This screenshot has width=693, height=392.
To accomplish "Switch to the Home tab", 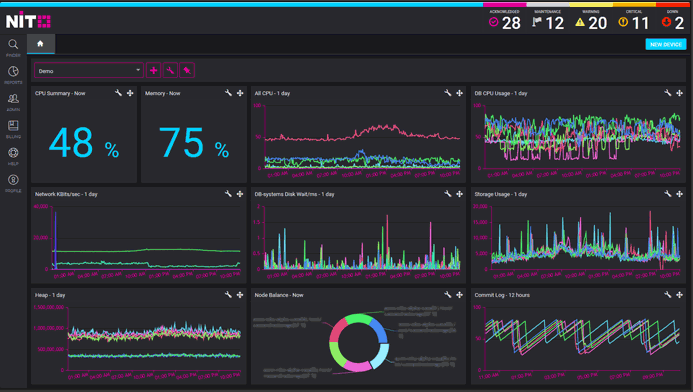I will [40, 44].
